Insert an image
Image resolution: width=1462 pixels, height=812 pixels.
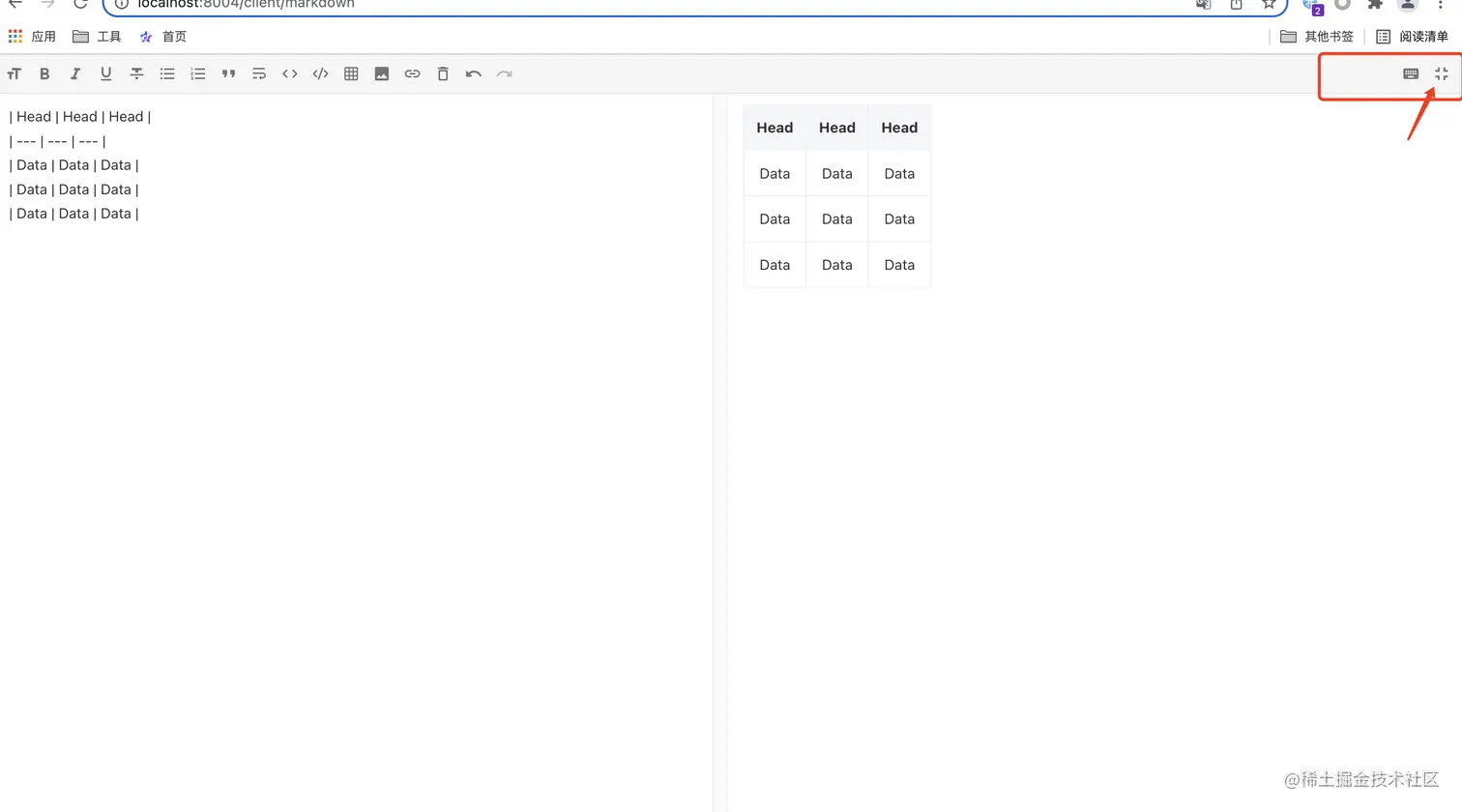[x=382, y=73]
